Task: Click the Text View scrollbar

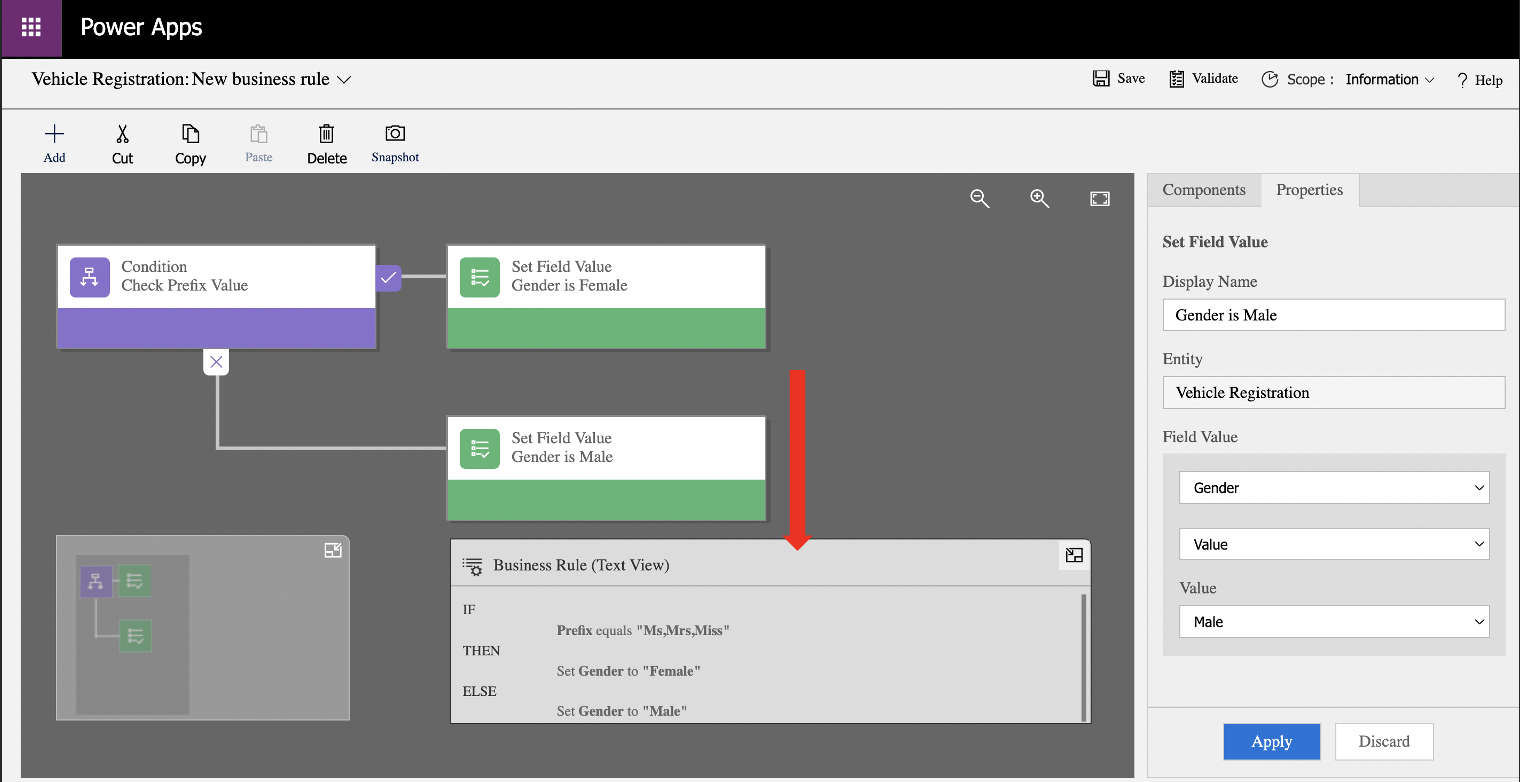Action: tap(1083, 656)
